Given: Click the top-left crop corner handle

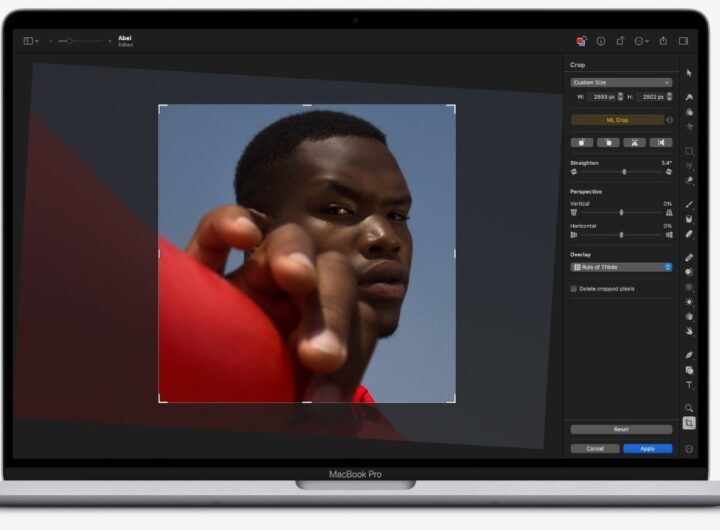Looking at the screenshot, I should (162, 108).
